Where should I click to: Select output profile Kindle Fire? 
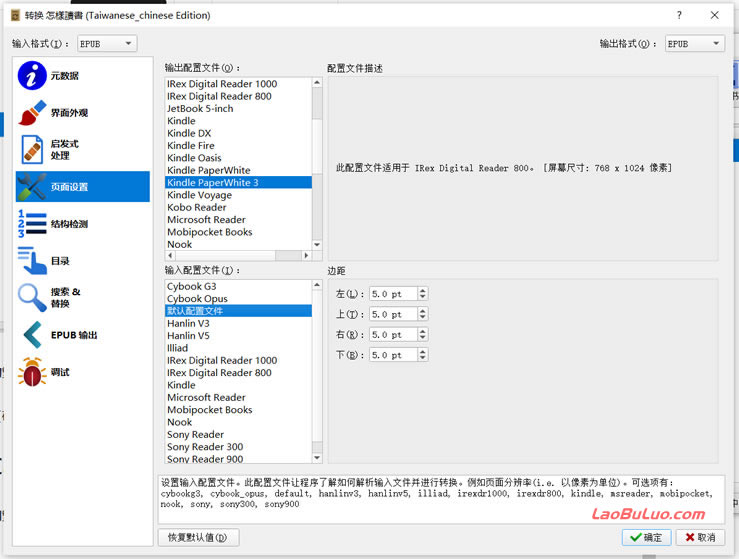pyautogui.click(x=238, y=145)
